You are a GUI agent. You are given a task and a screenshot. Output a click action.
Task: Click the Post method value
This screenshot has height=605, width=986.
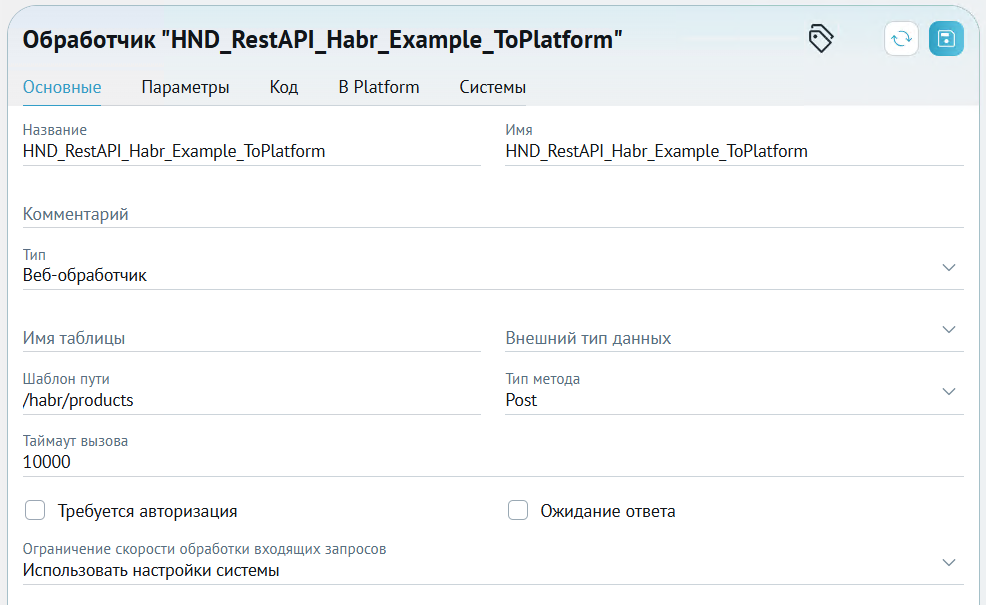click(x=521, y=400)
